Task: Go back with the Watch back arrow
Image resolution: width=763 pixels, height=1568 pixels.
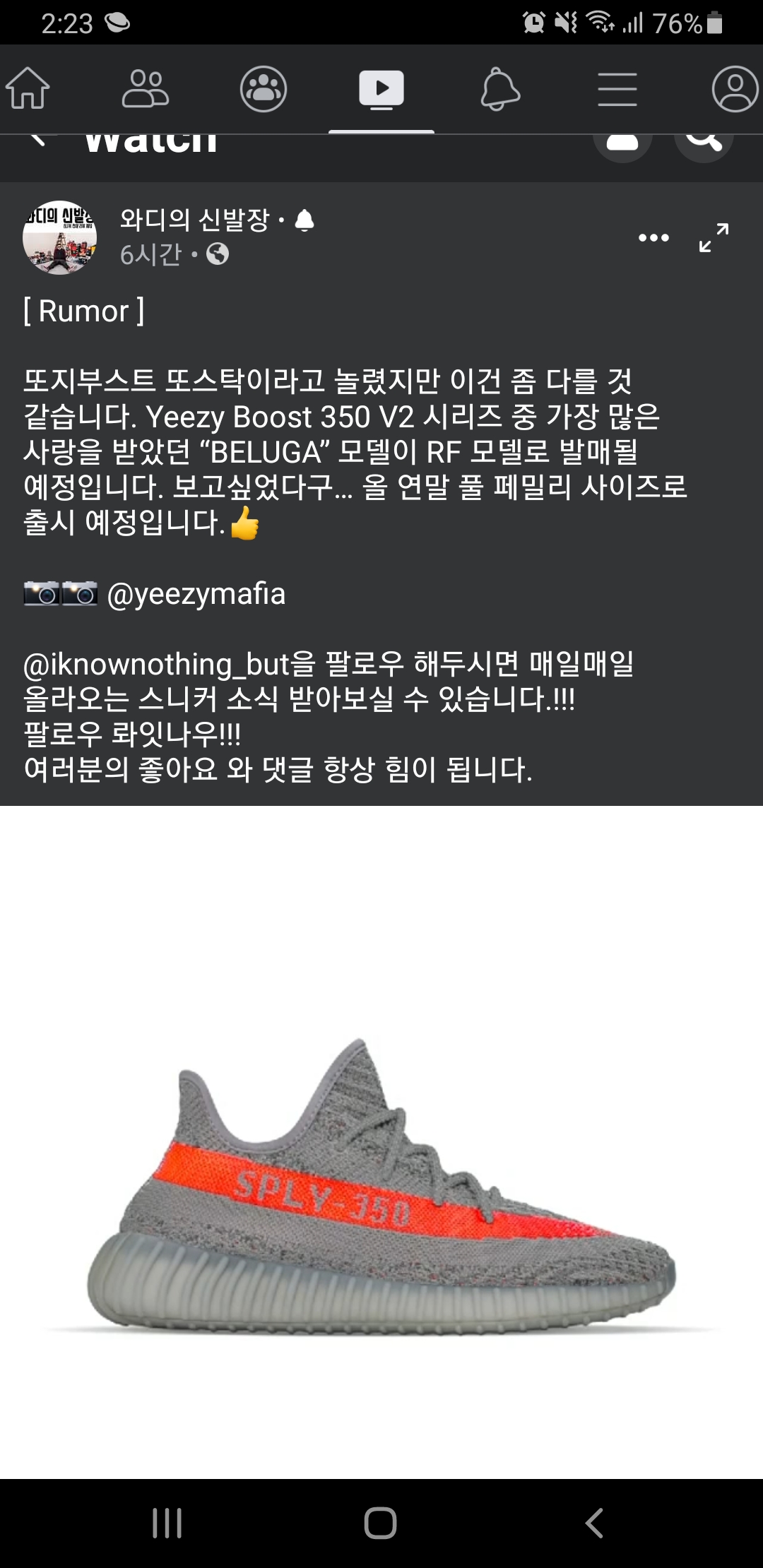Action: pyautogui.click(x=37, y=139)
